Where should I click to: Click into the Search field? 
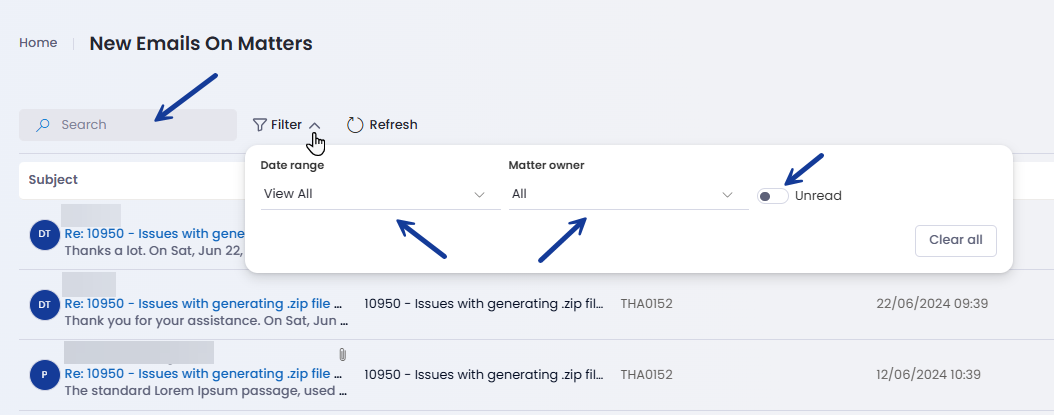pyautogui.click(x=140, y=125)
